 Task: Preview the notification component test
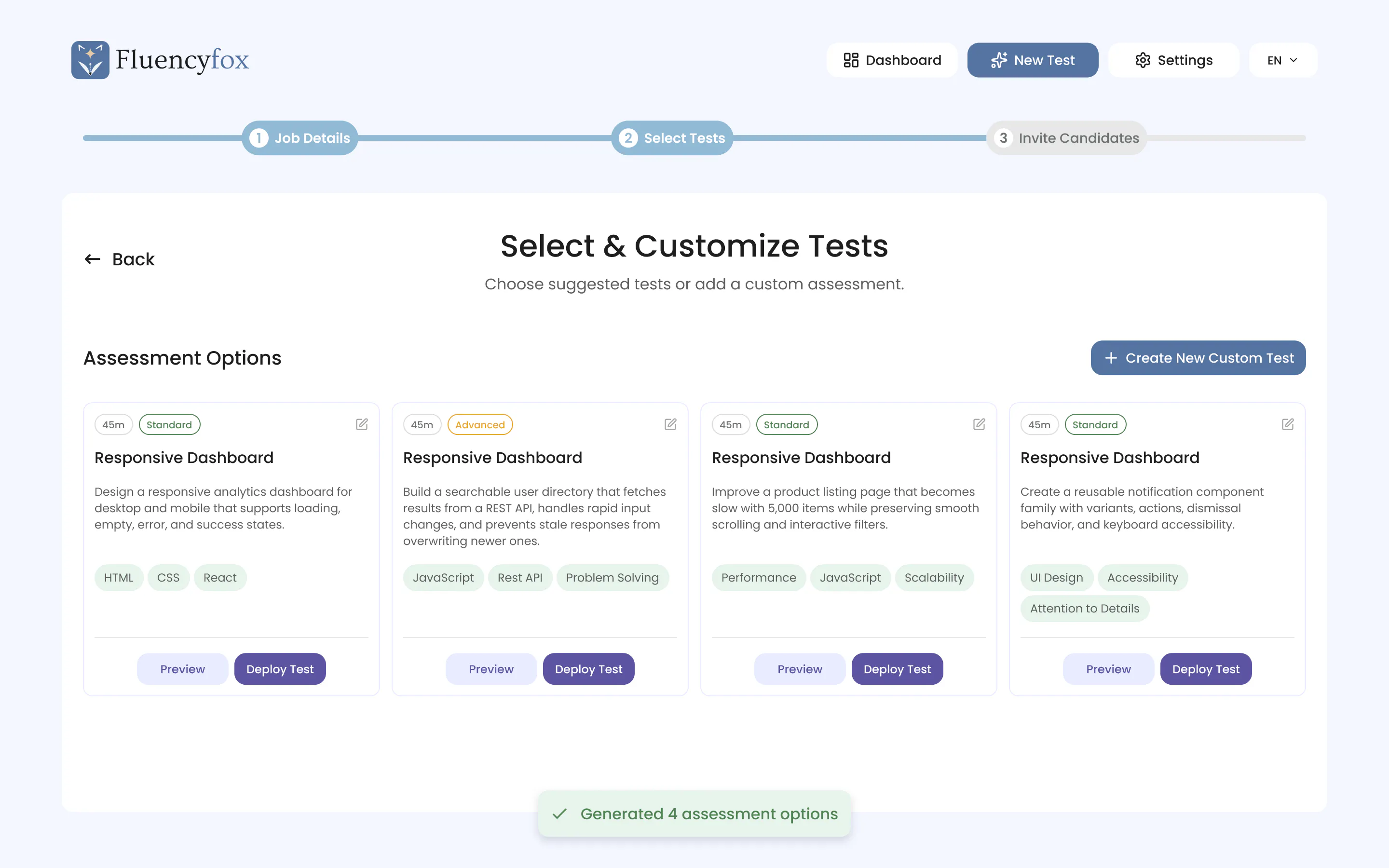click(x=1109, y=669)
